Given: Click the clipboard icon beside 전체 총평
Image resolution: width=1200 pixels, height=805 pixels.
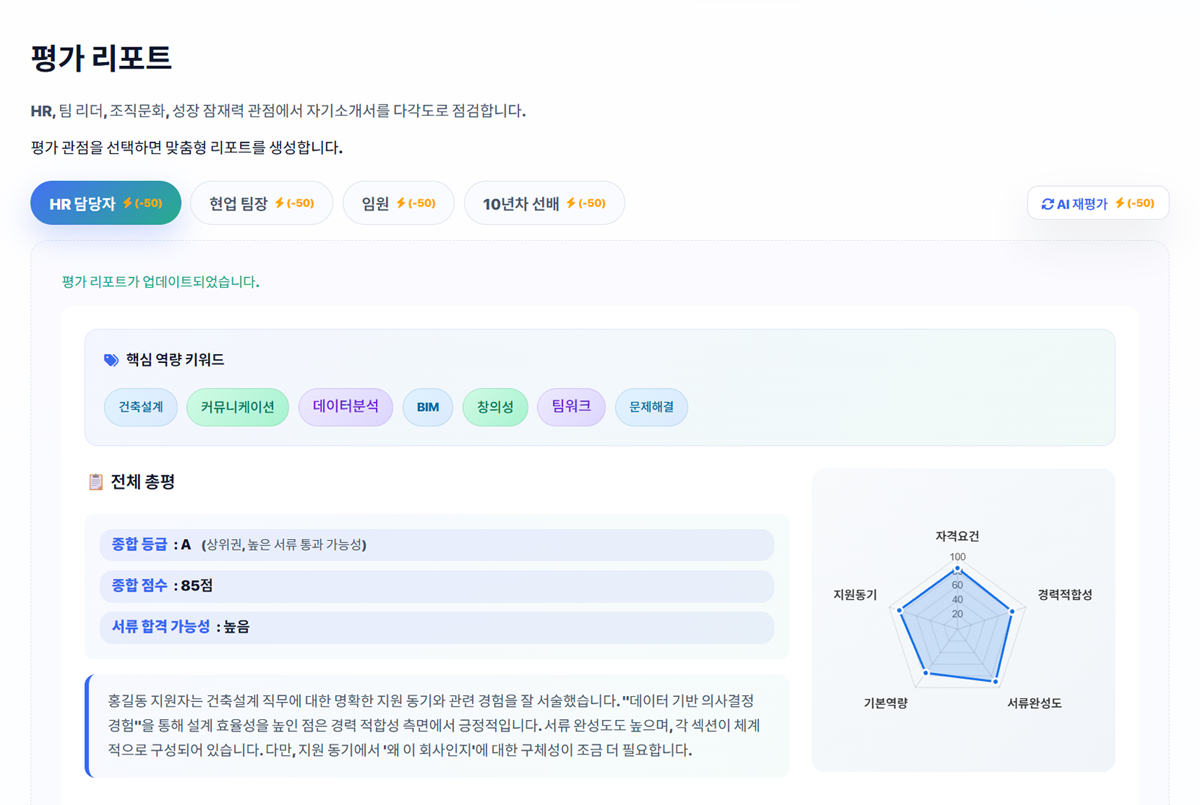Looking at the screenshot, I should click(x=96, y=482).
